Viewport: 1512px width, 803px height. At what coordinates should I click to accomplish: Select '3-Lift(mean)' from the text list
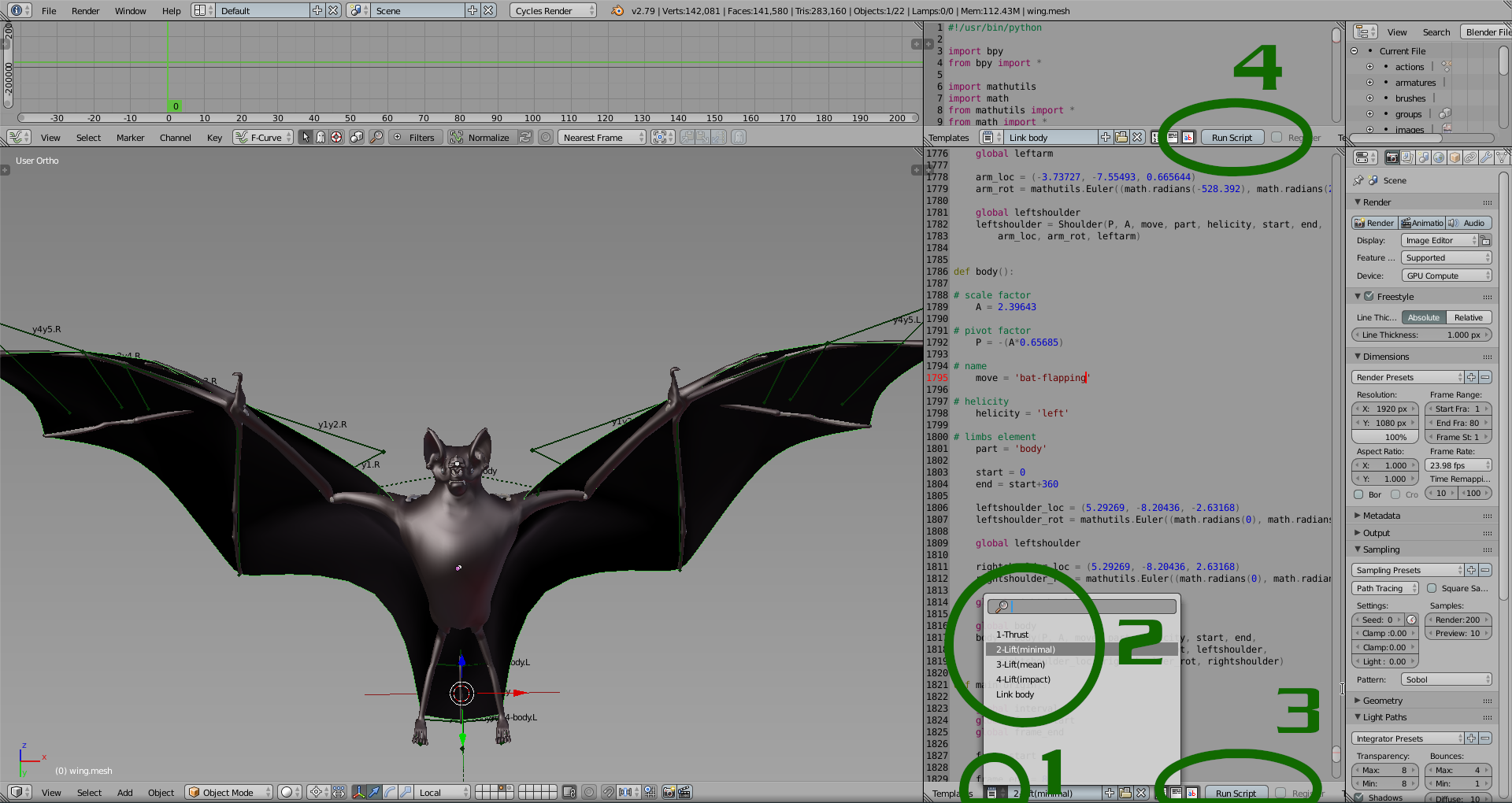coord(1020,664)
